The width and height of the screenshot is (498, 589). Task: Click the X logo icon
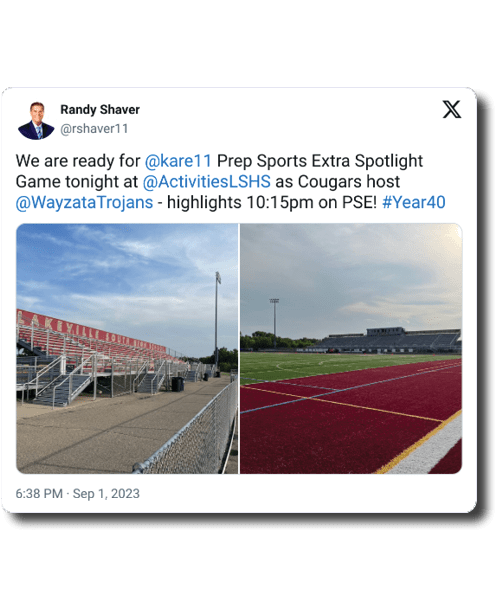coord(451,109)
